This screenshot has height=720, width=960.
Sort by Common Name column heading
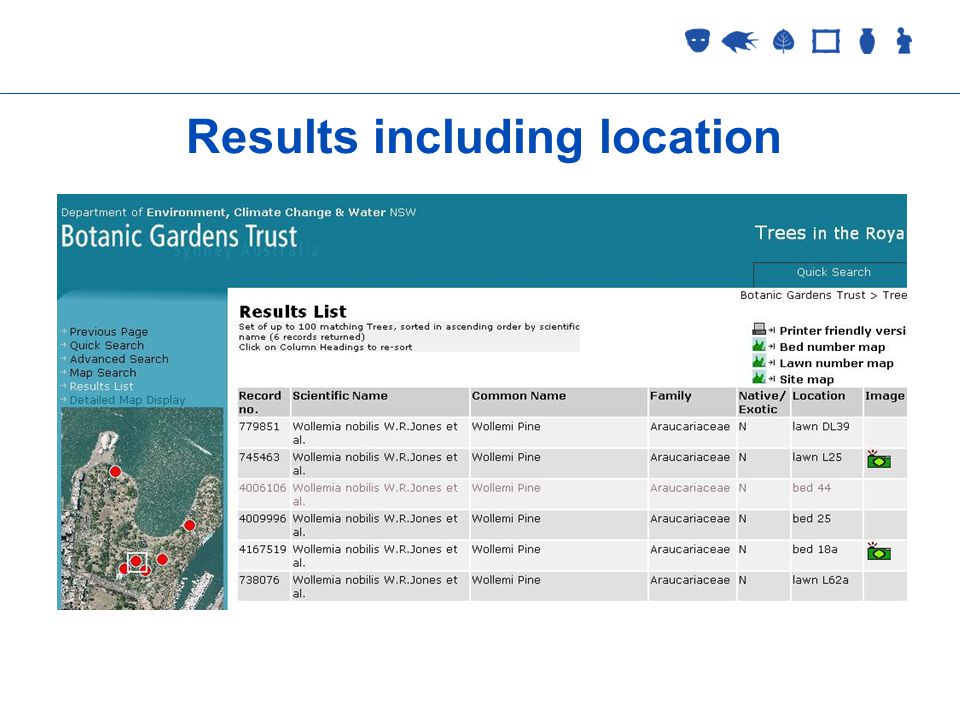519,396
